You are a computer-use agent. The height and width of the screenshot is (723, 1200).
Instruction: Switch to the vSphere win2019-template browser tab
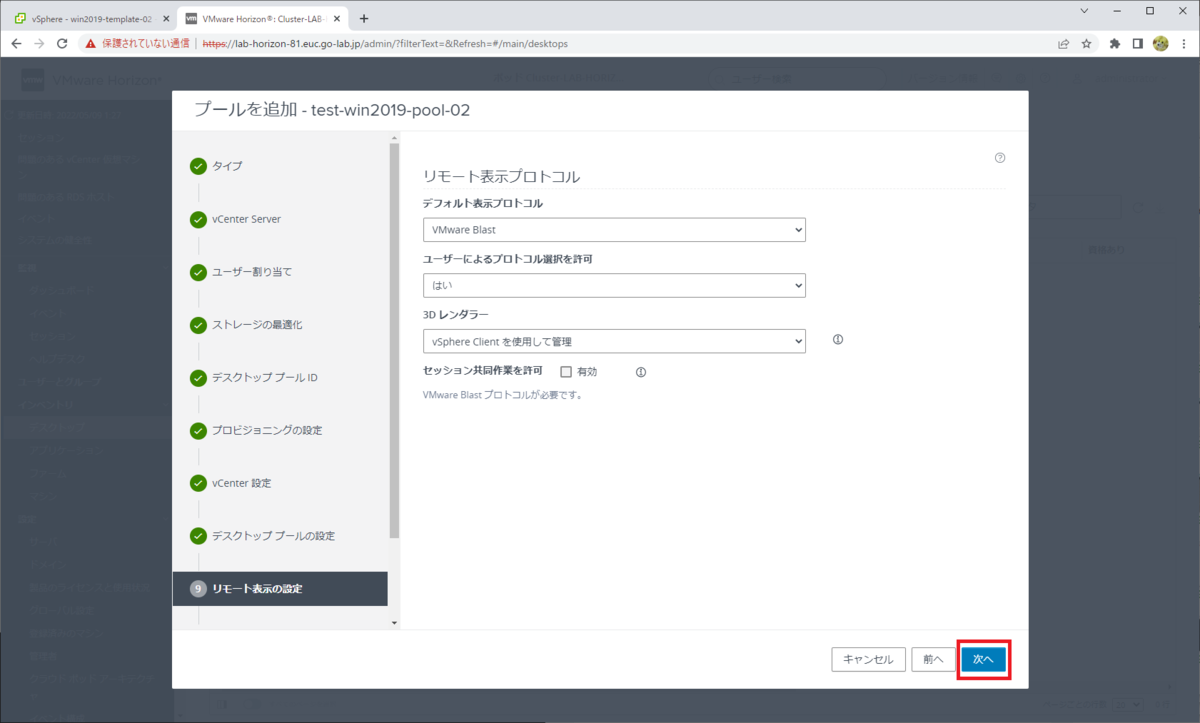tap(91, 18)
